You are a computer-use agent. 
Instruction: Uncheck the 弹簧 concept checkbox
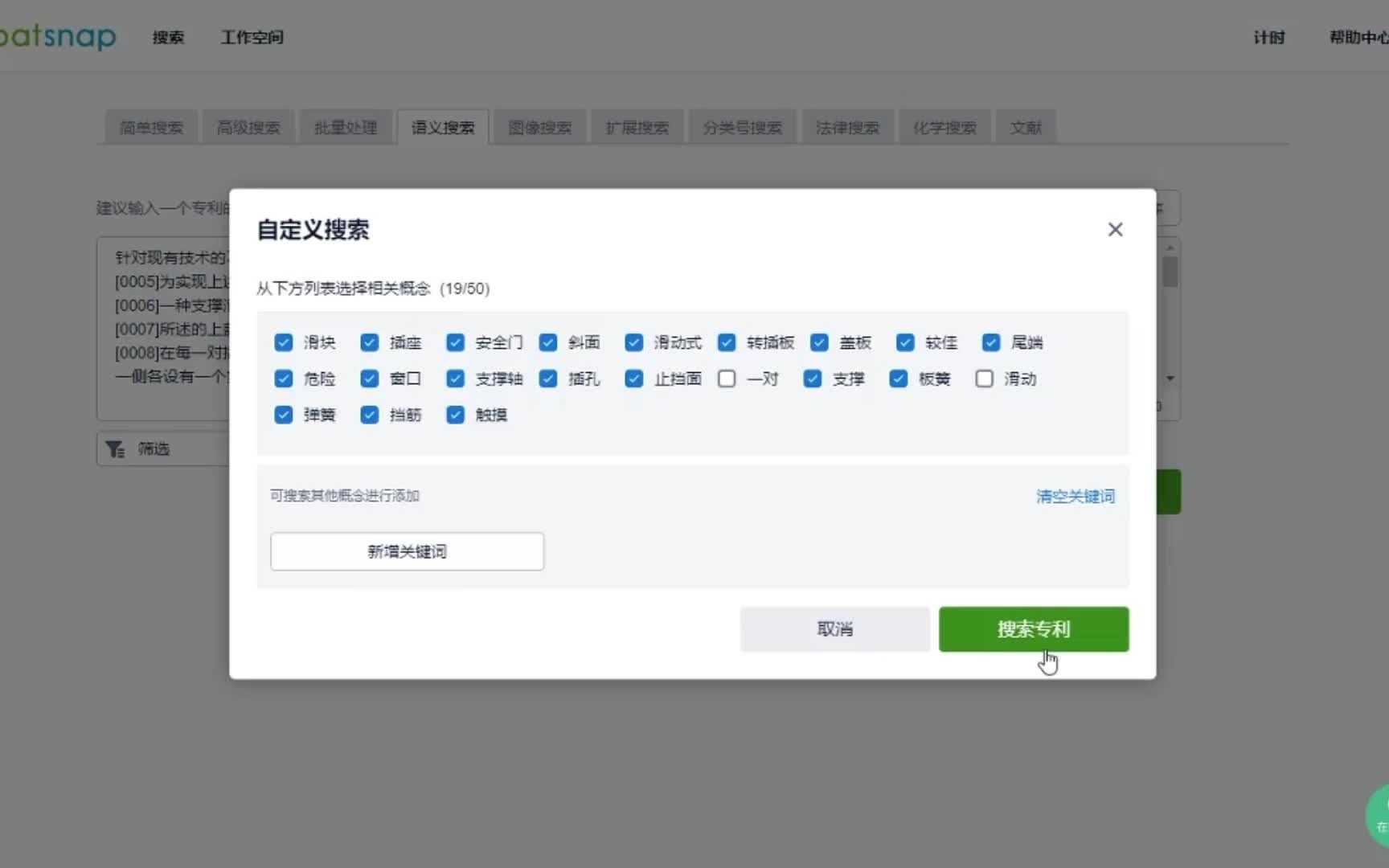[284, 415]
